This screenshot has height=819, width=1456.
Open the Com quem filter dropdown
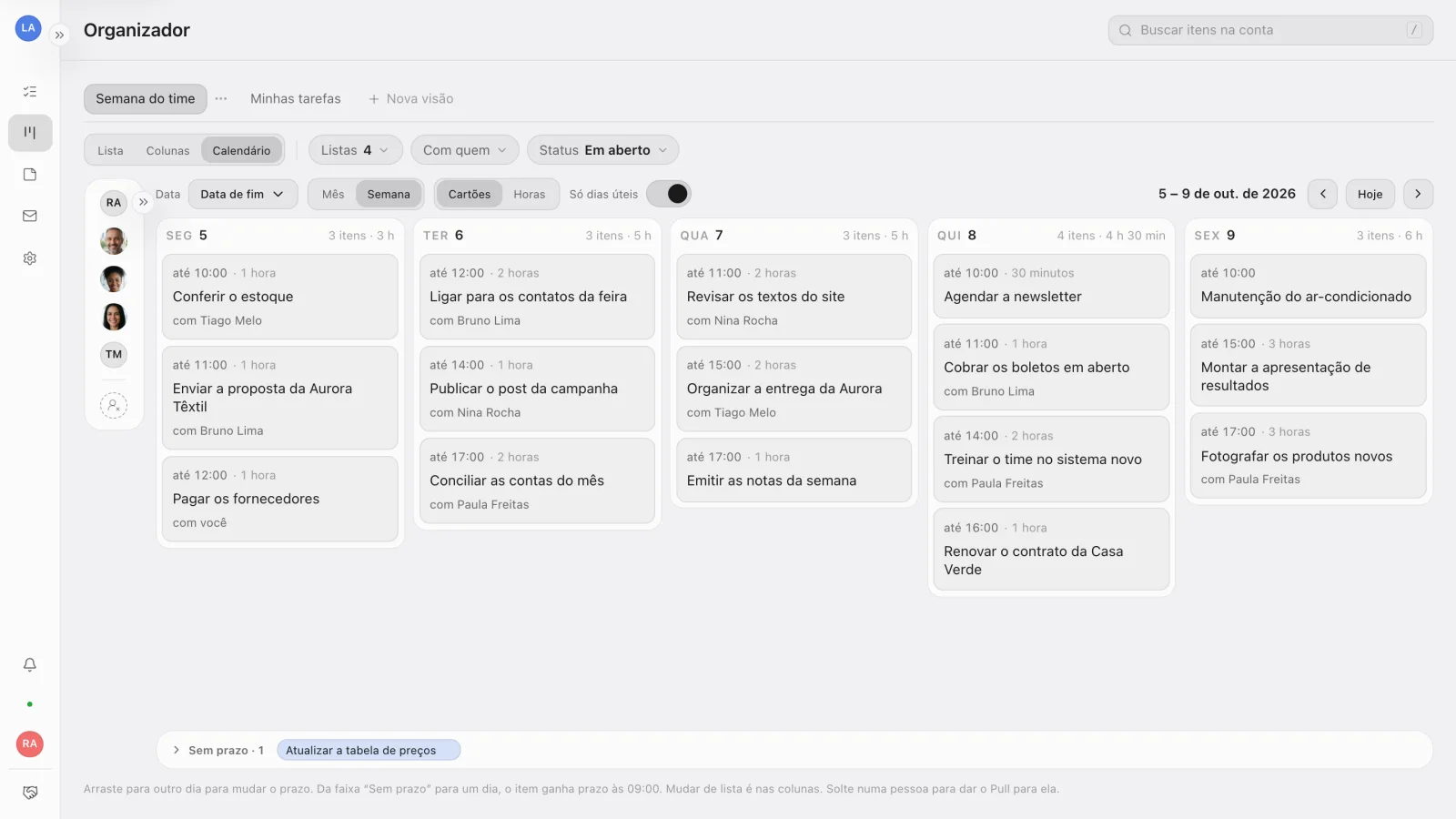465,150
